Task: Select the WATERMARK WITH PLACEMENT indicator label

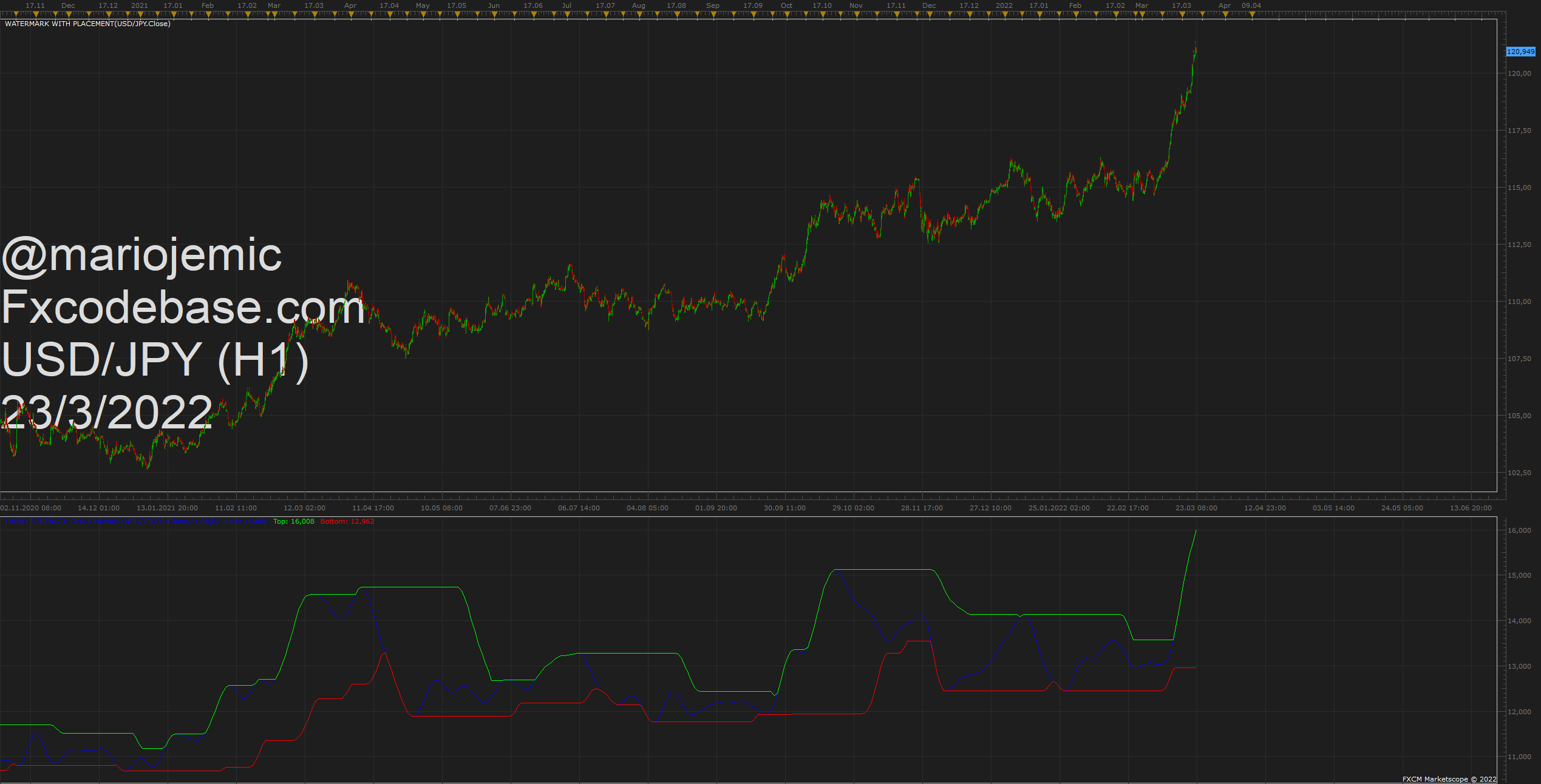Action: pos(87,24)
